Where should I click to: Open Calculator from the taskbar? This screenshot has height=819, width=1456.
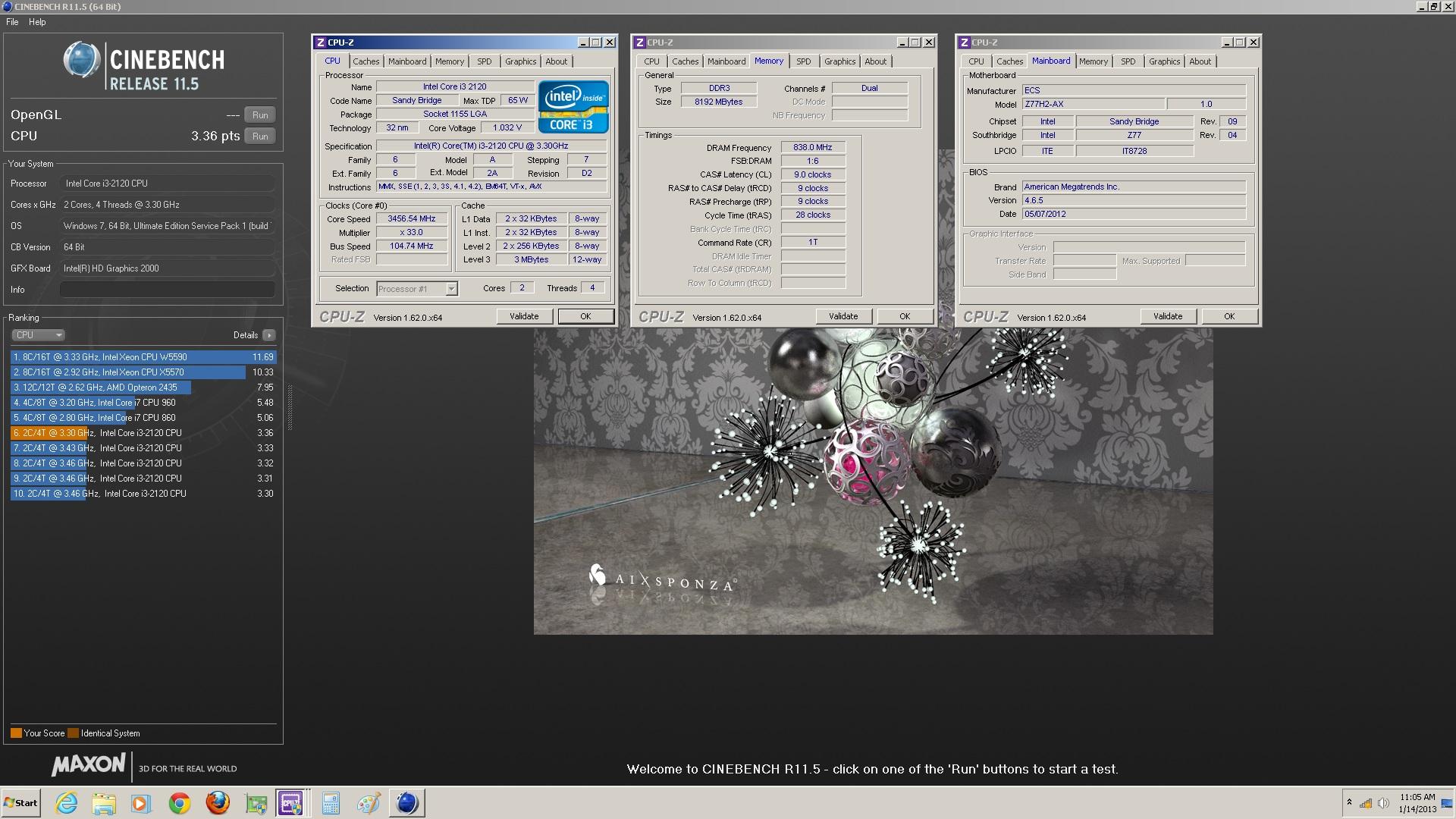[331, 803]
